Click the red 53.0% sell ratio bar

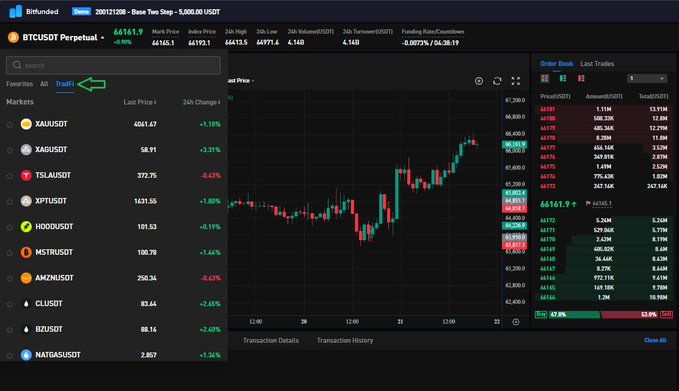coord(630,314)
